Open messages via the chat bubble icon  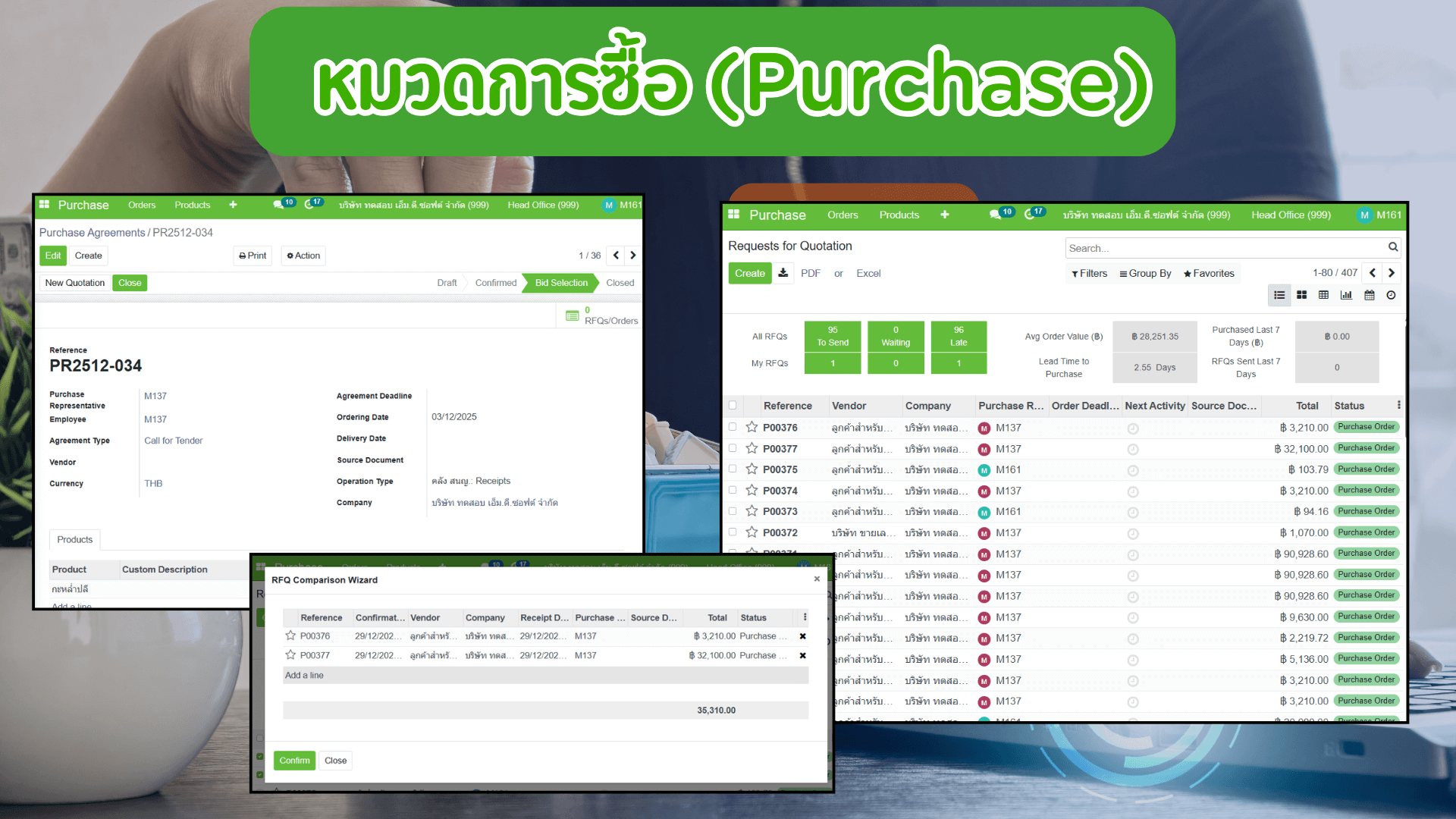[x=994, y=213]
